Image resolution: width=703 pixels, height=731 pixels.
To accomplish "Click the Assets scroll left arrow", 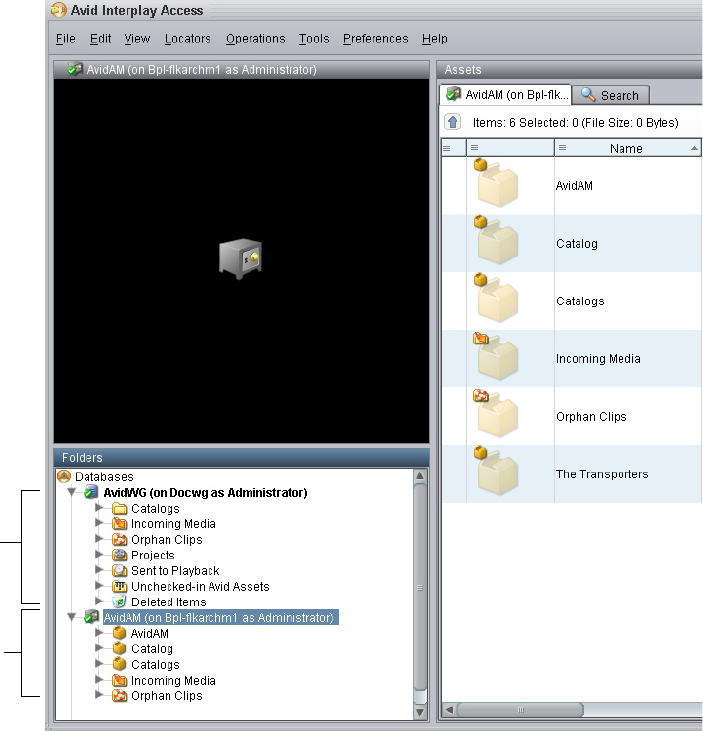I will (449, 710).
